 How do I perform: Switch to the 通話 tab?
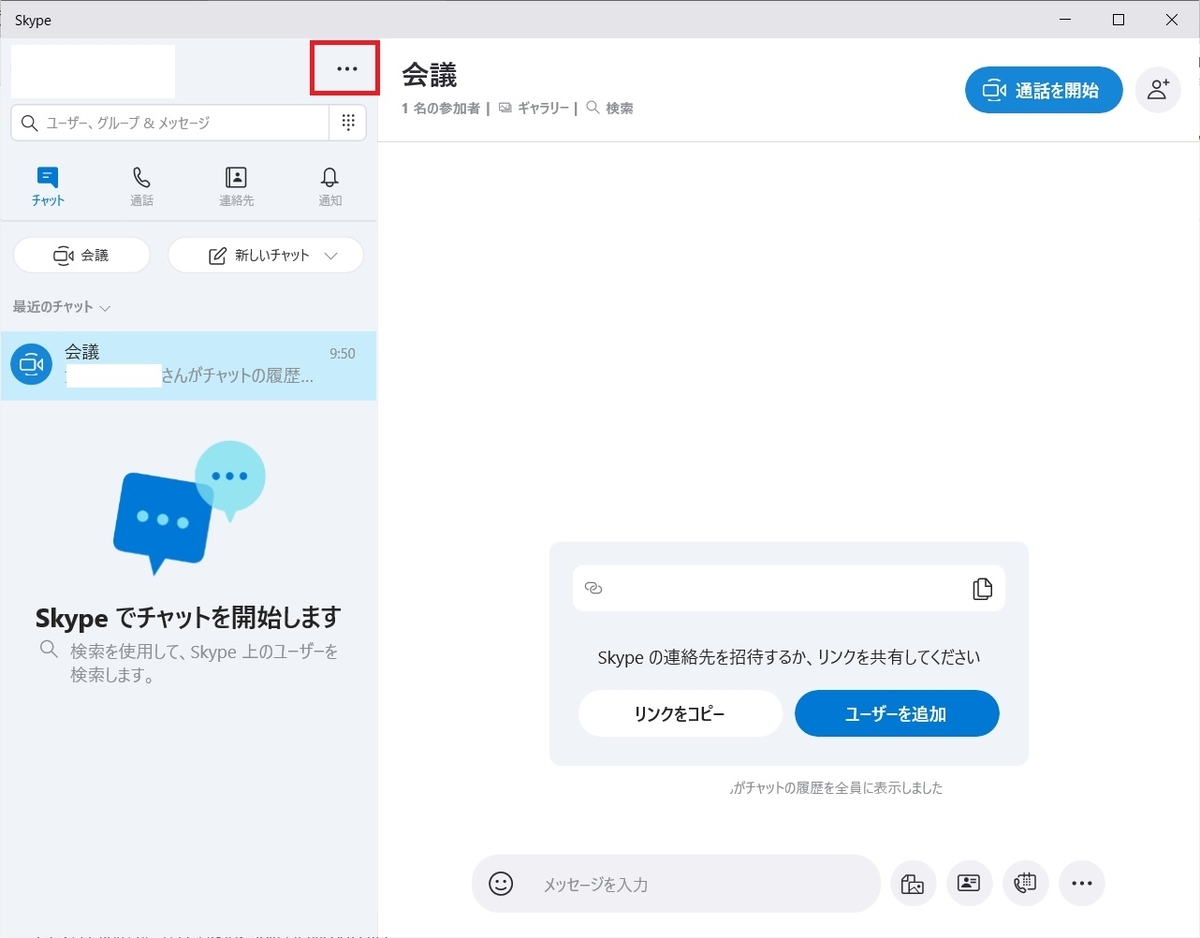point(142,186)
